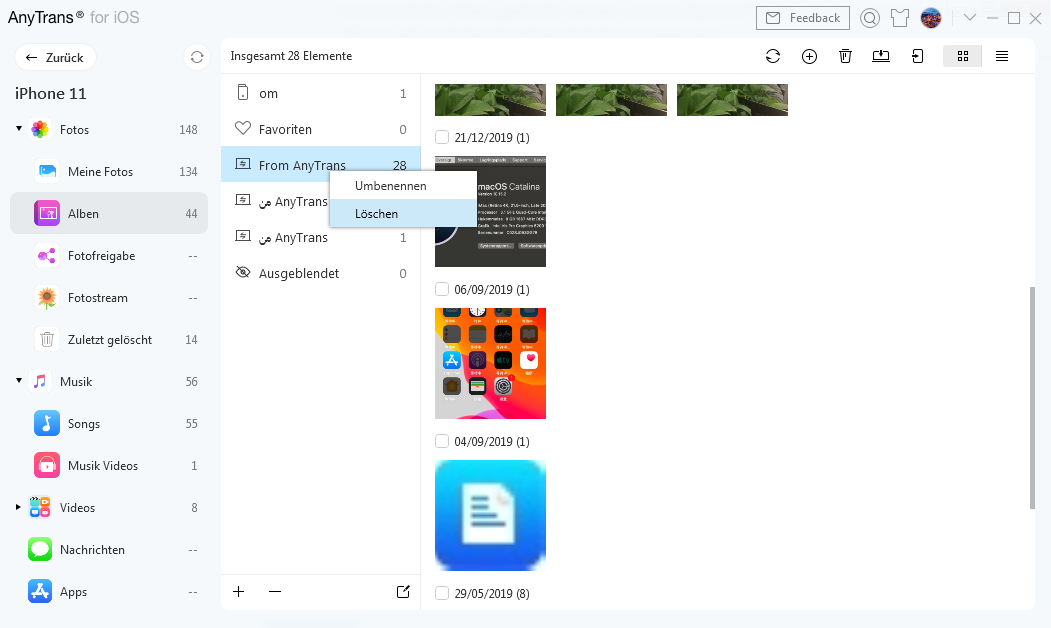The image size is (1051, 628).
Task: Check the 21/12/2019 (1) date checkbox
Action: pos(442,137)
